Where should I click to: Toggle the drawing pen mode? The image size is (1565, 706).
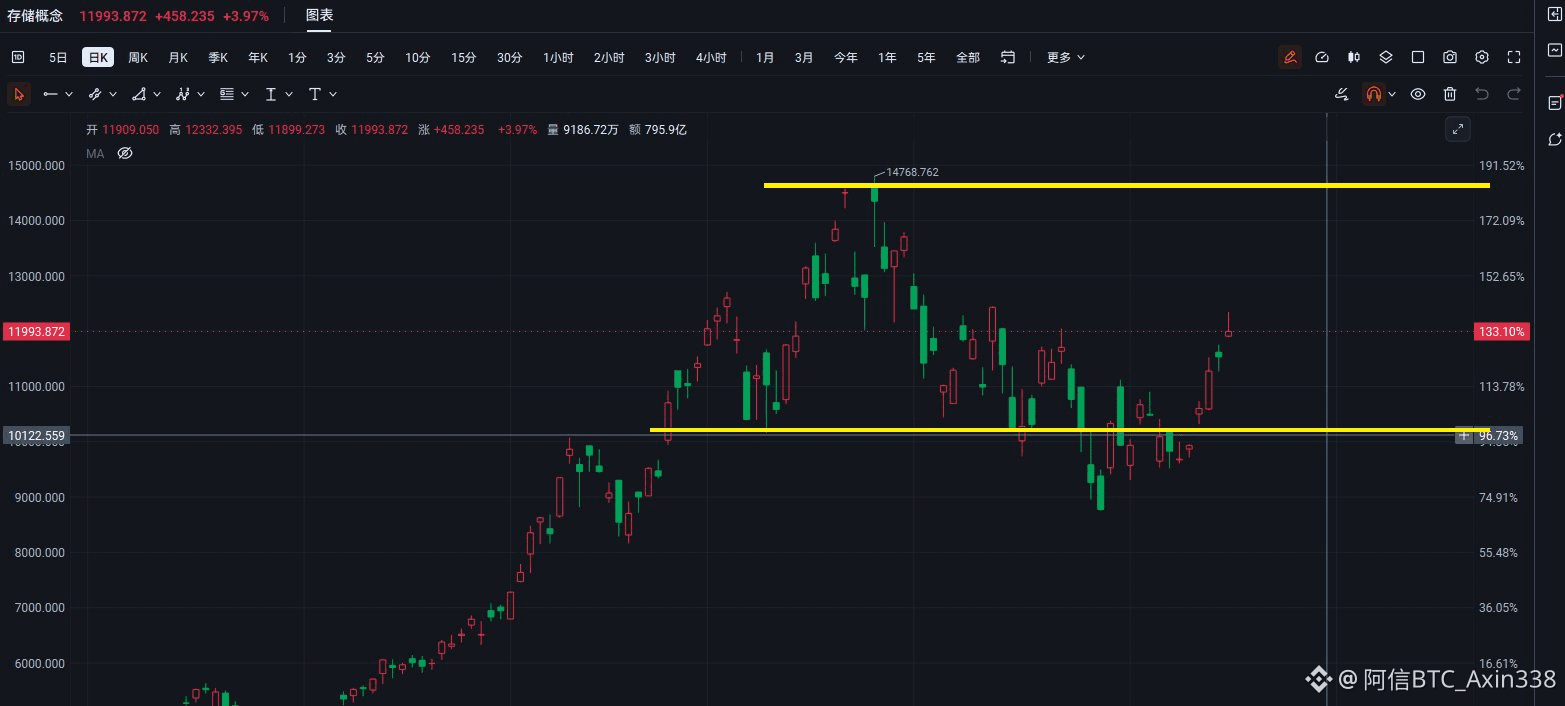coord(1290,57)
